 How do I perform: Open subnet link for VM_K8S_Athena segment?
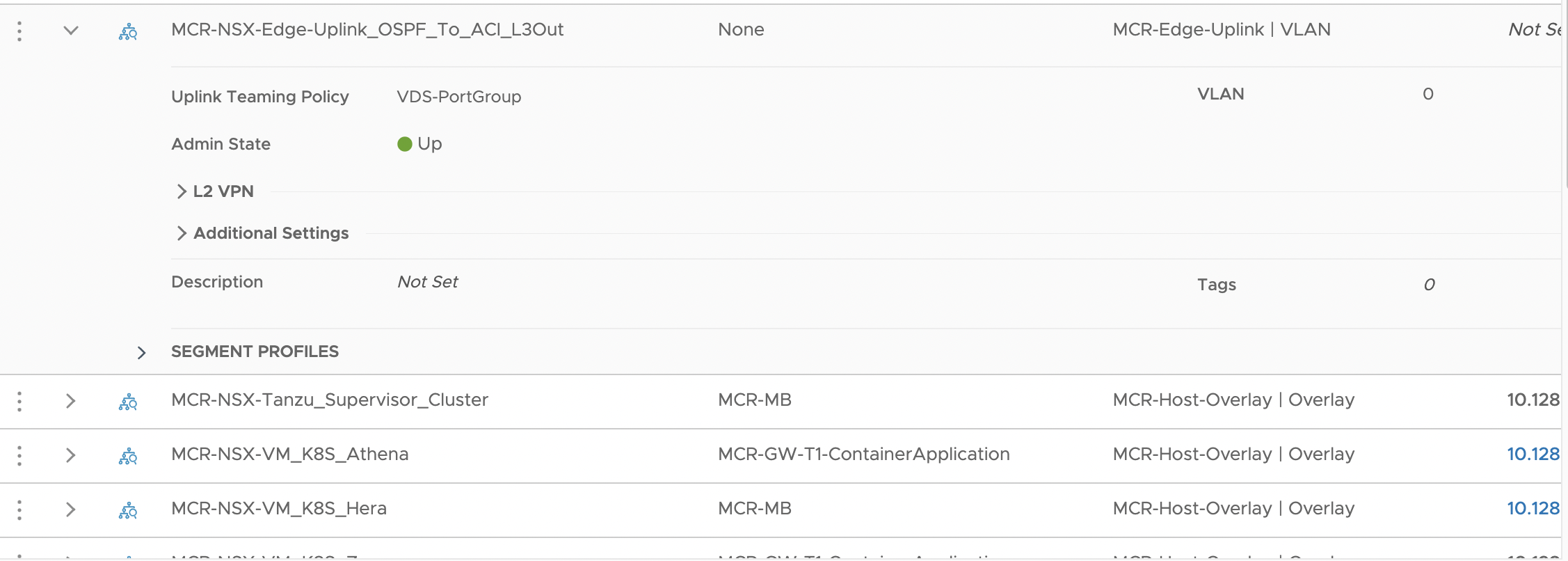pyautogui.click(x=1533, y=454)
